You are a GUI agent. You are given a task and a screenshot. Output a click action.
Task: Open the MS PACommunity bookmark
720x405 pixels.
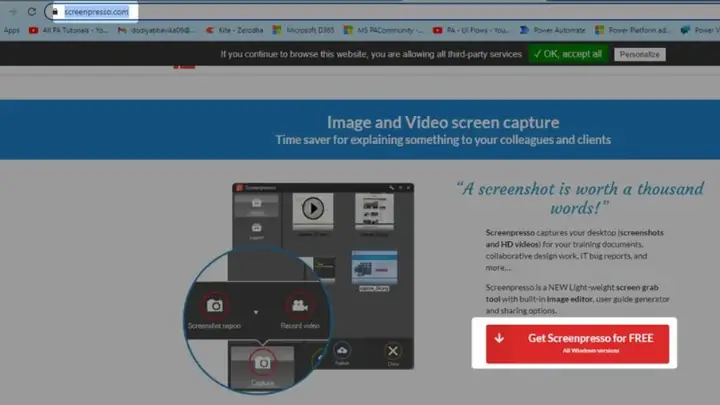pos(383,30)
